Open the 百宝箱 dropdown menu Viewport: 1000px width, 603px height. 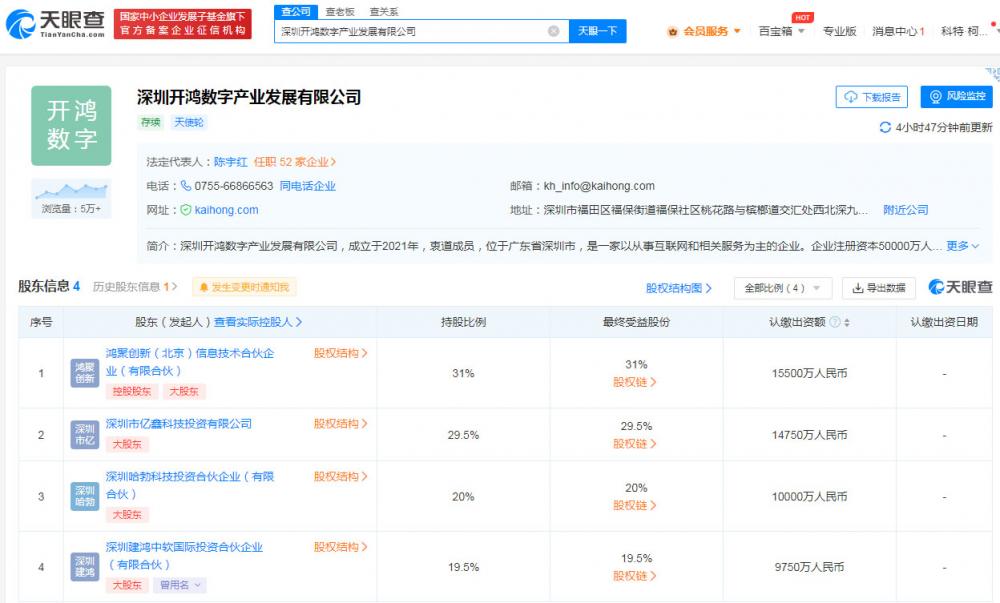[781, 31]
